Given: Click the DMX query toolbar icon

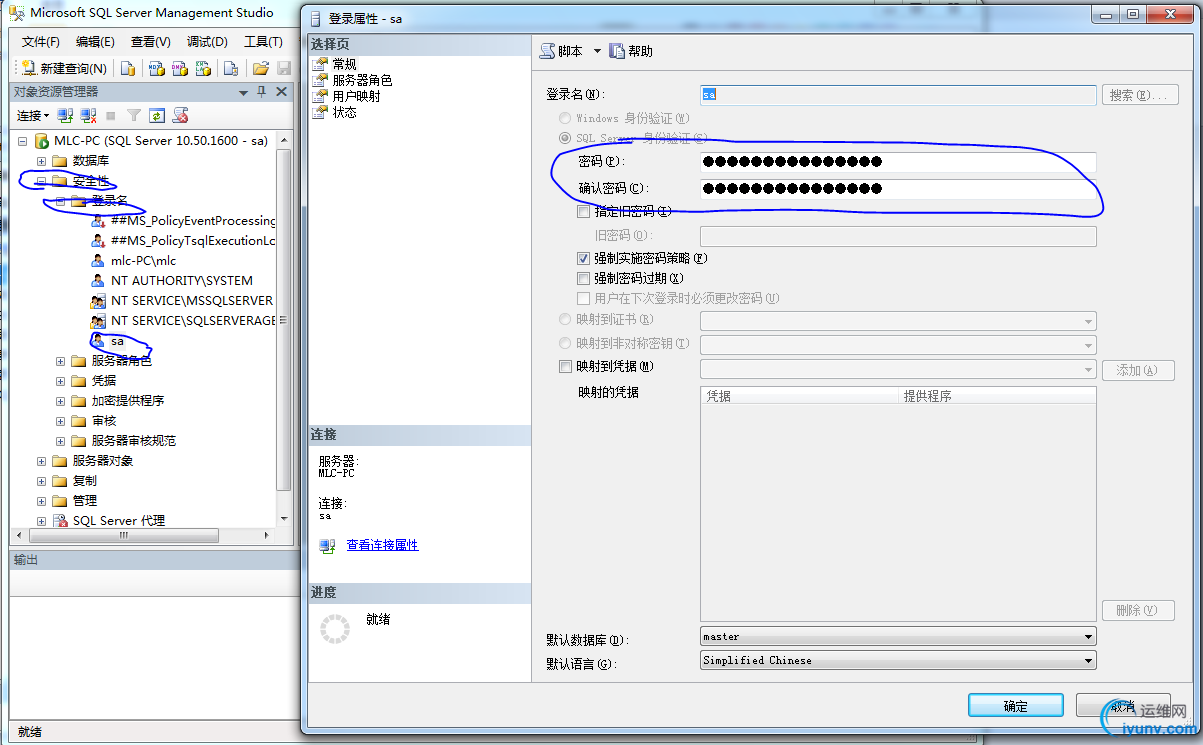Looking at the screenshot, I should [179, 68].
